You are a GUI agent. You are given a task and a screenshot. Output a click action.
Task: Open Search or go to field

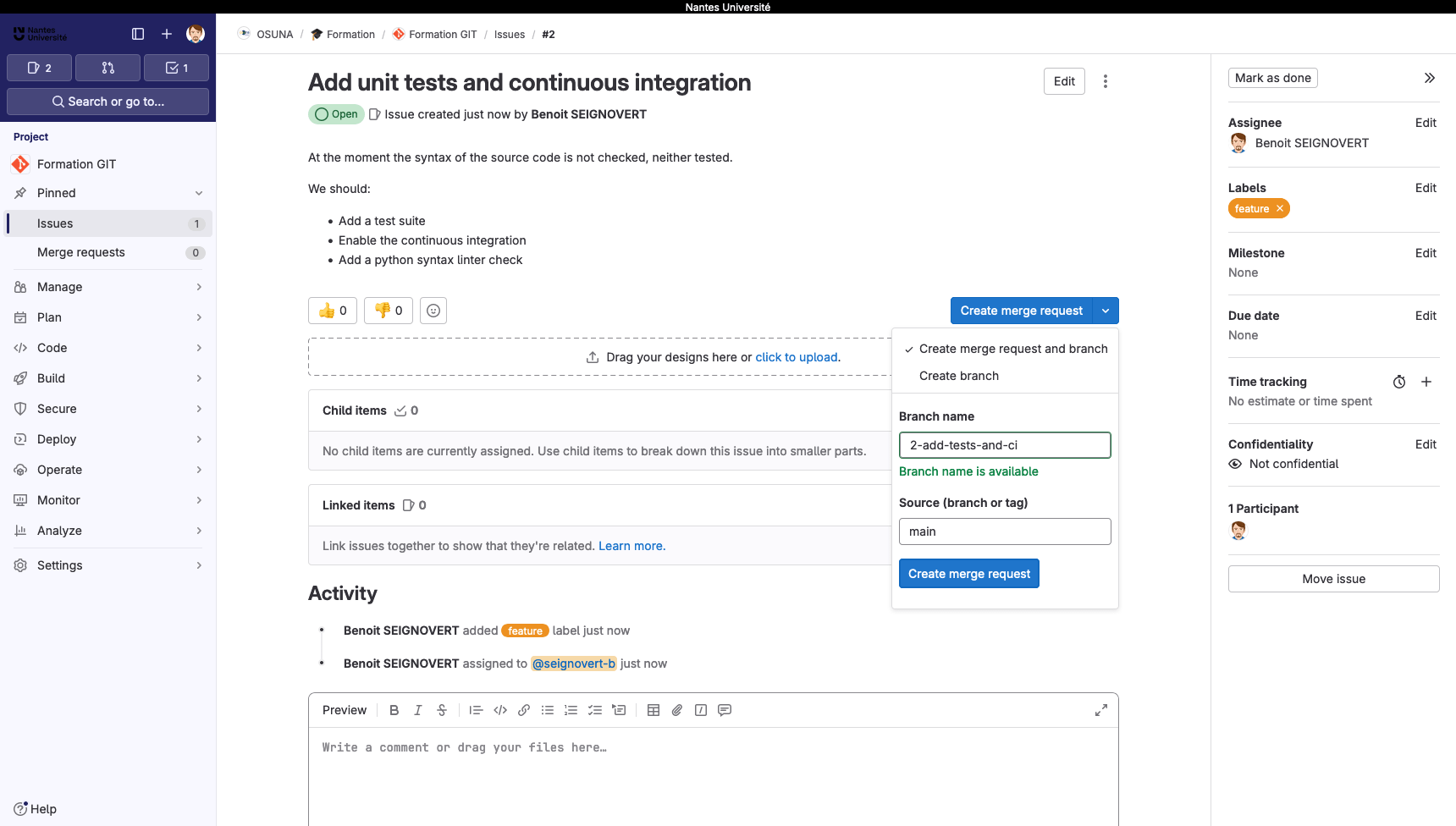pyautogui.click(x=108, y=102)
